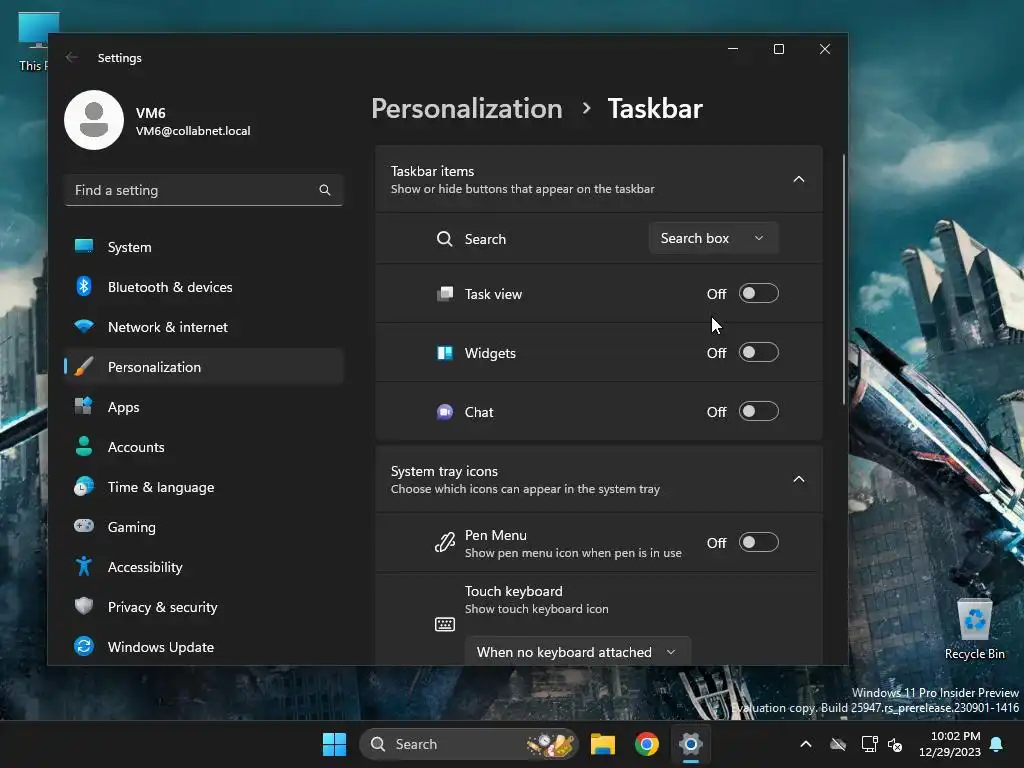Click the Settings back arrow
1024x768 pixels.
pos(72,57)
